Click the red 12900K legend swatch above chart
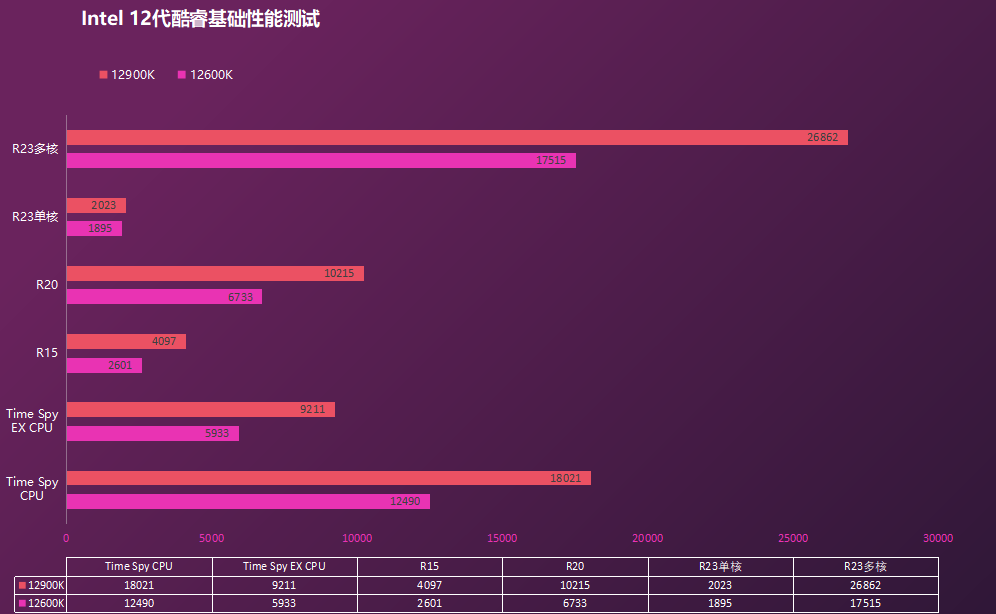 click(x=103, y=75)
